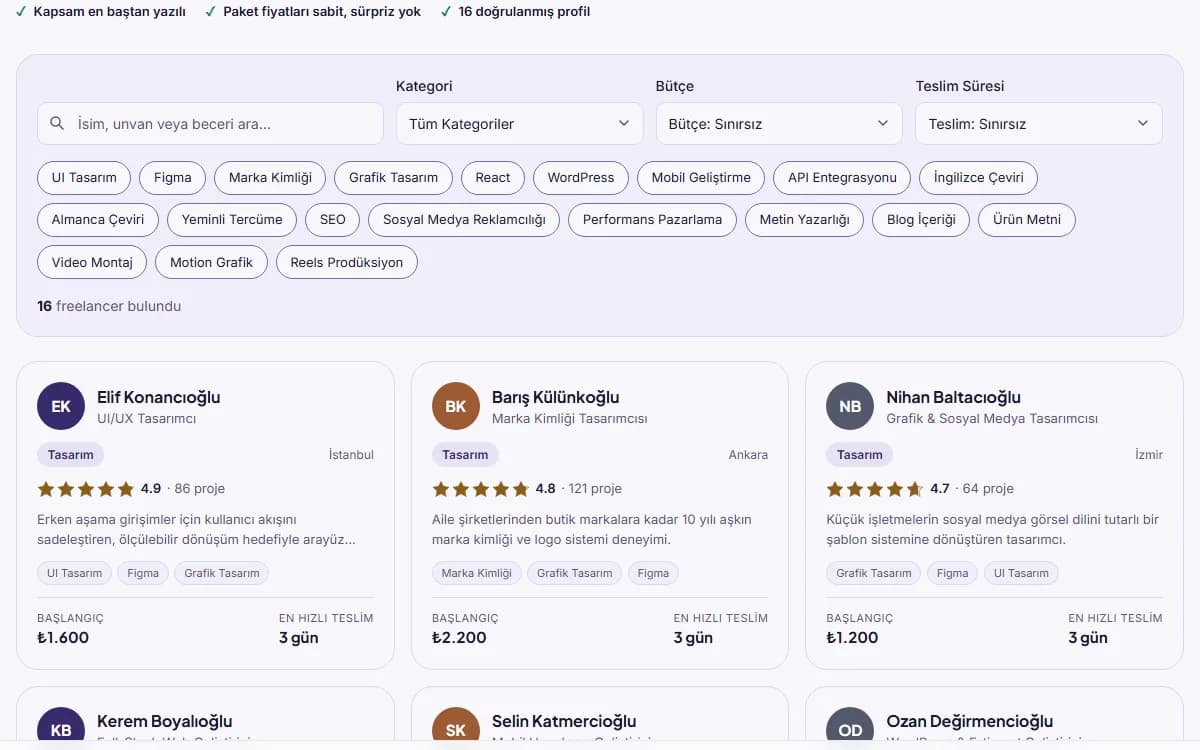The height and width of the screenshot is (750, 1200).
Task: Click the search magnifier icon
Action: point(57,124)
